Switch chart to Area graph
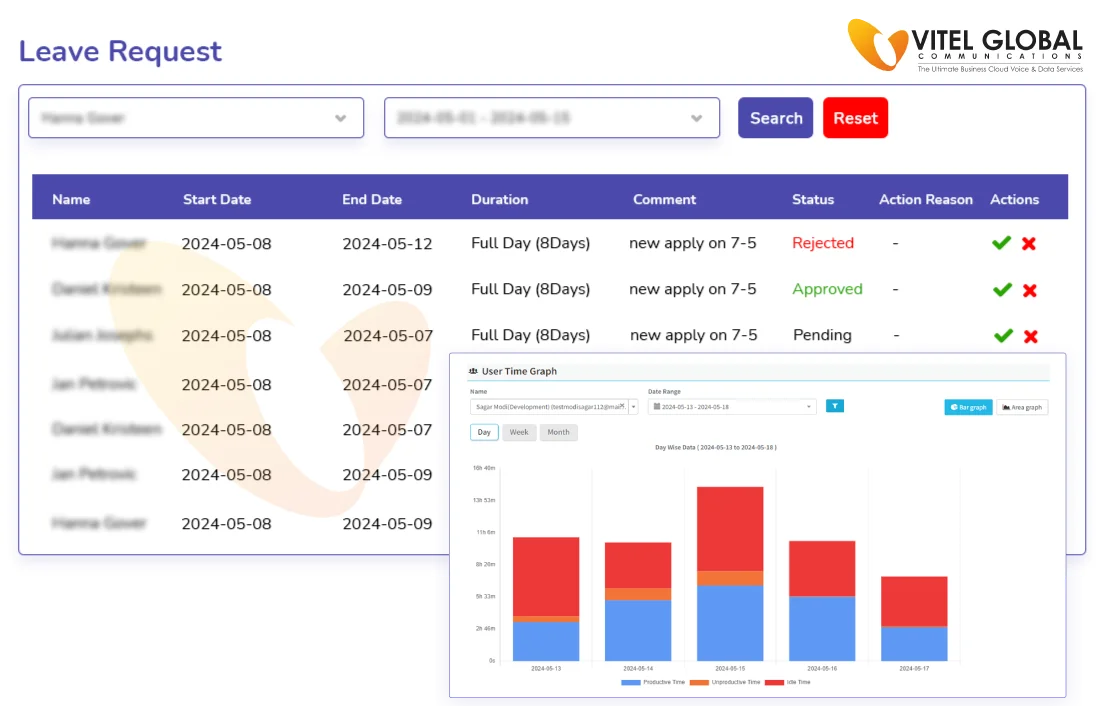 (x=1021, y=407)
